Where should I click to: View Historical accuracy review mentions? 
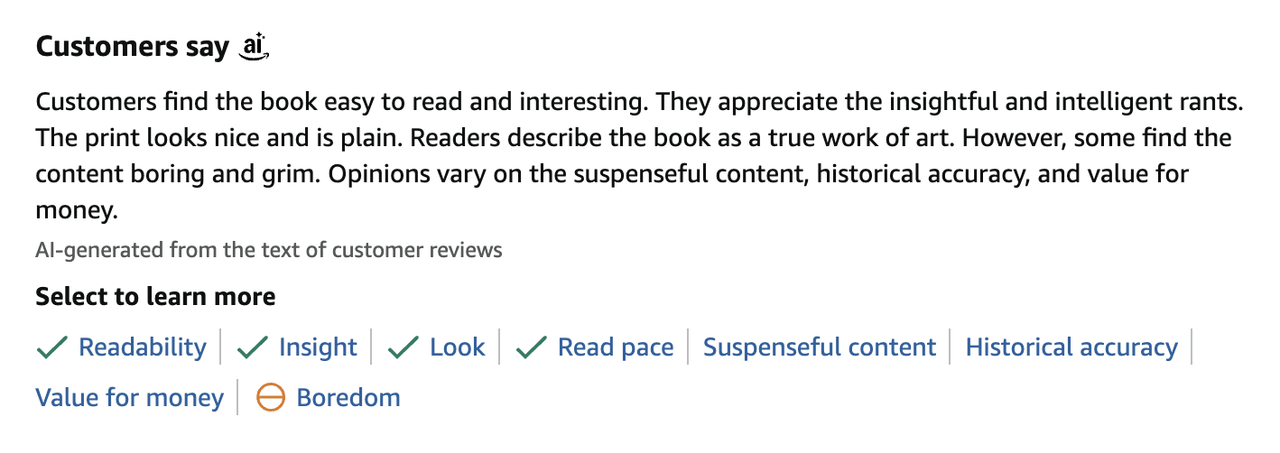[x=1071, y=347]
